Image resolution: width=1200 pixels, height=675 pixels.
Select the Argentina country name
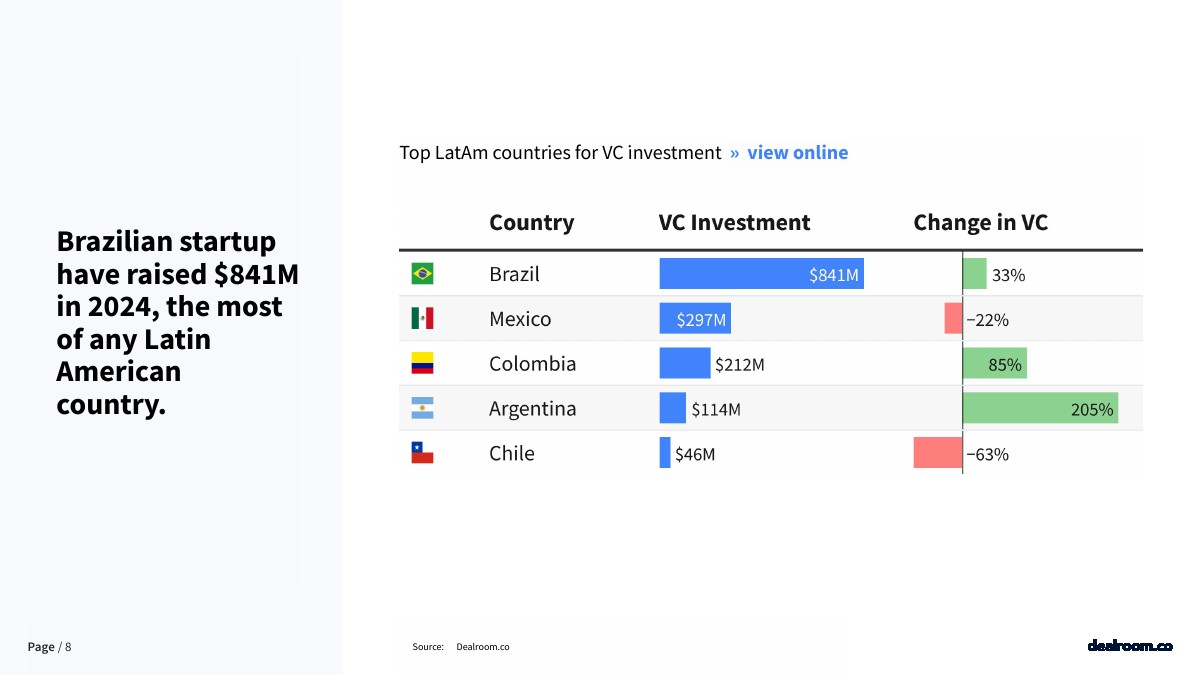coord(532,408)
